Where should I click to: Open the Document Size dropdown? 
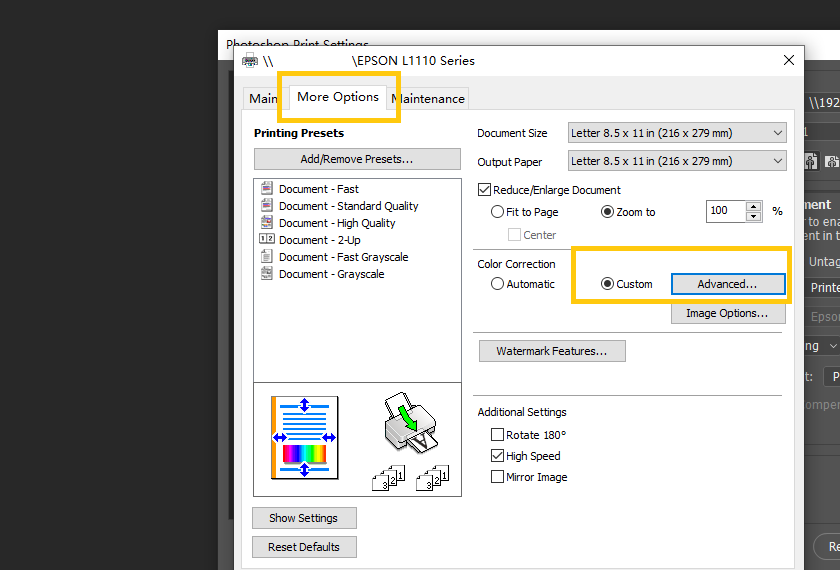click(x=677, y=133)
